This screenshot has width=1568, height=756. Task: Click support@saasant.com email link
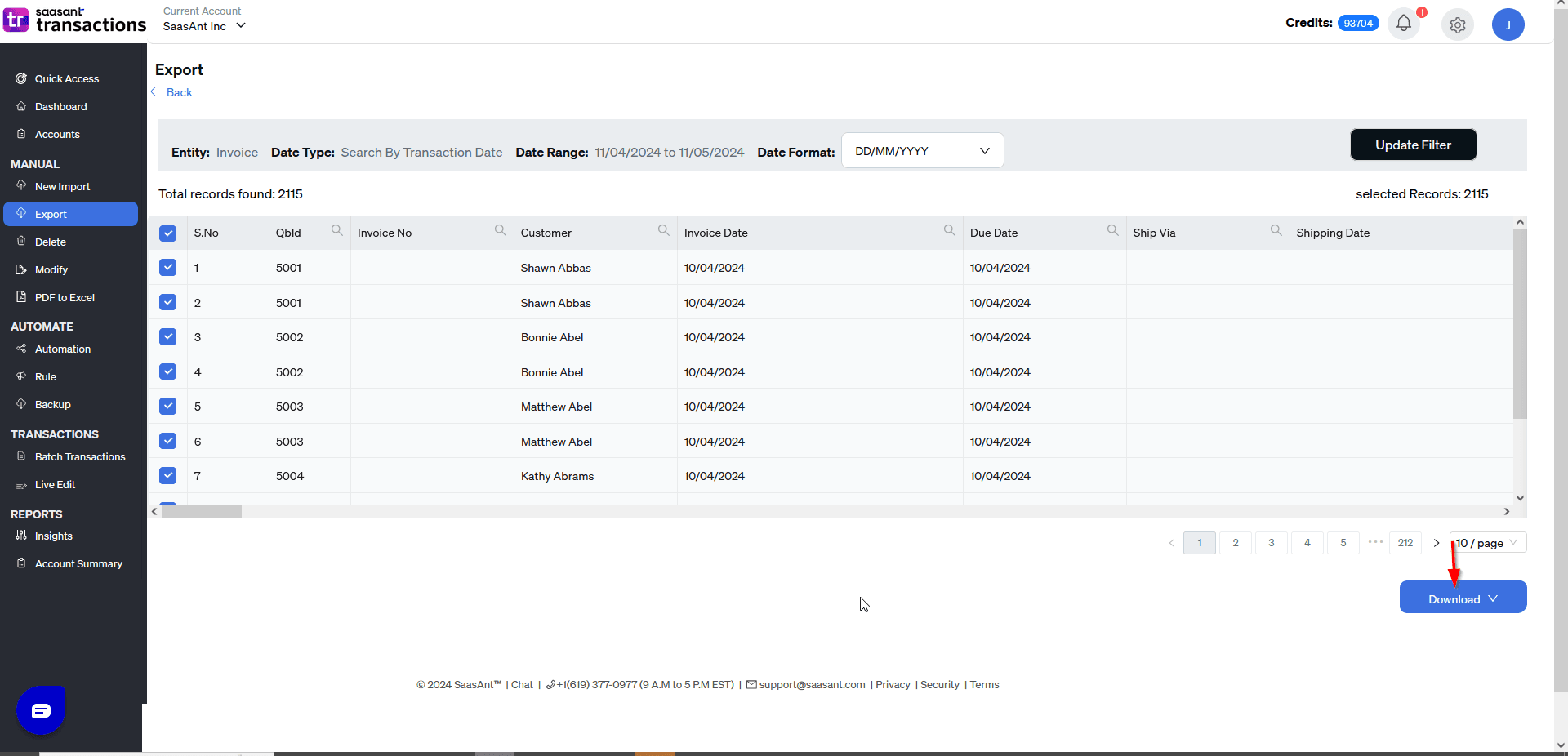[x=812, y=685]
